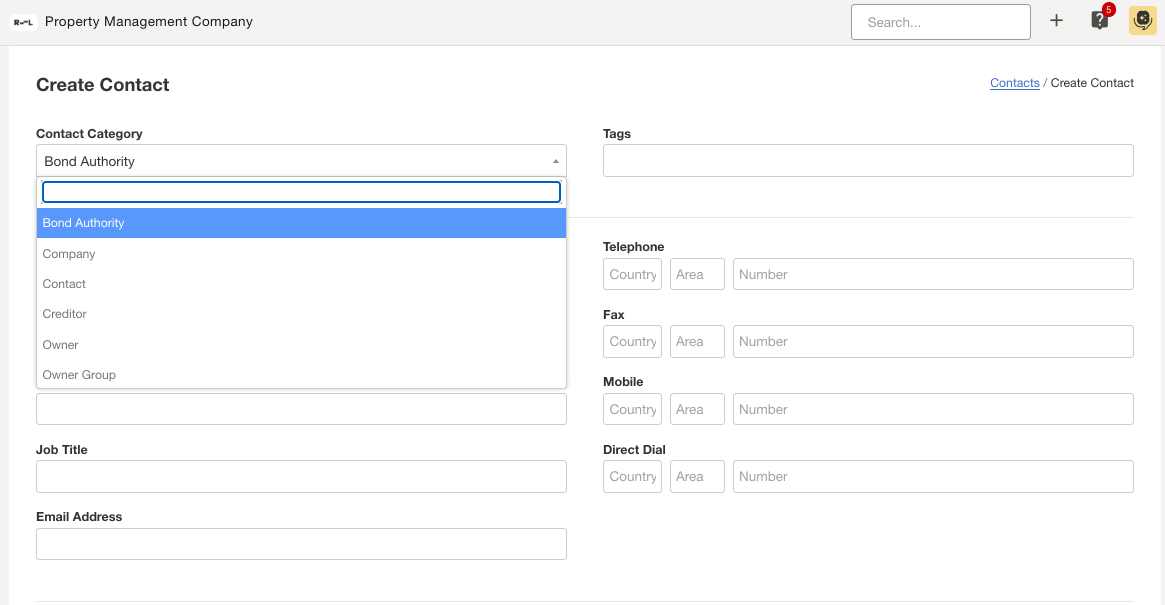Click into the Tags field
Screen dimensions: 1165x605
click(x=867, y=161)
